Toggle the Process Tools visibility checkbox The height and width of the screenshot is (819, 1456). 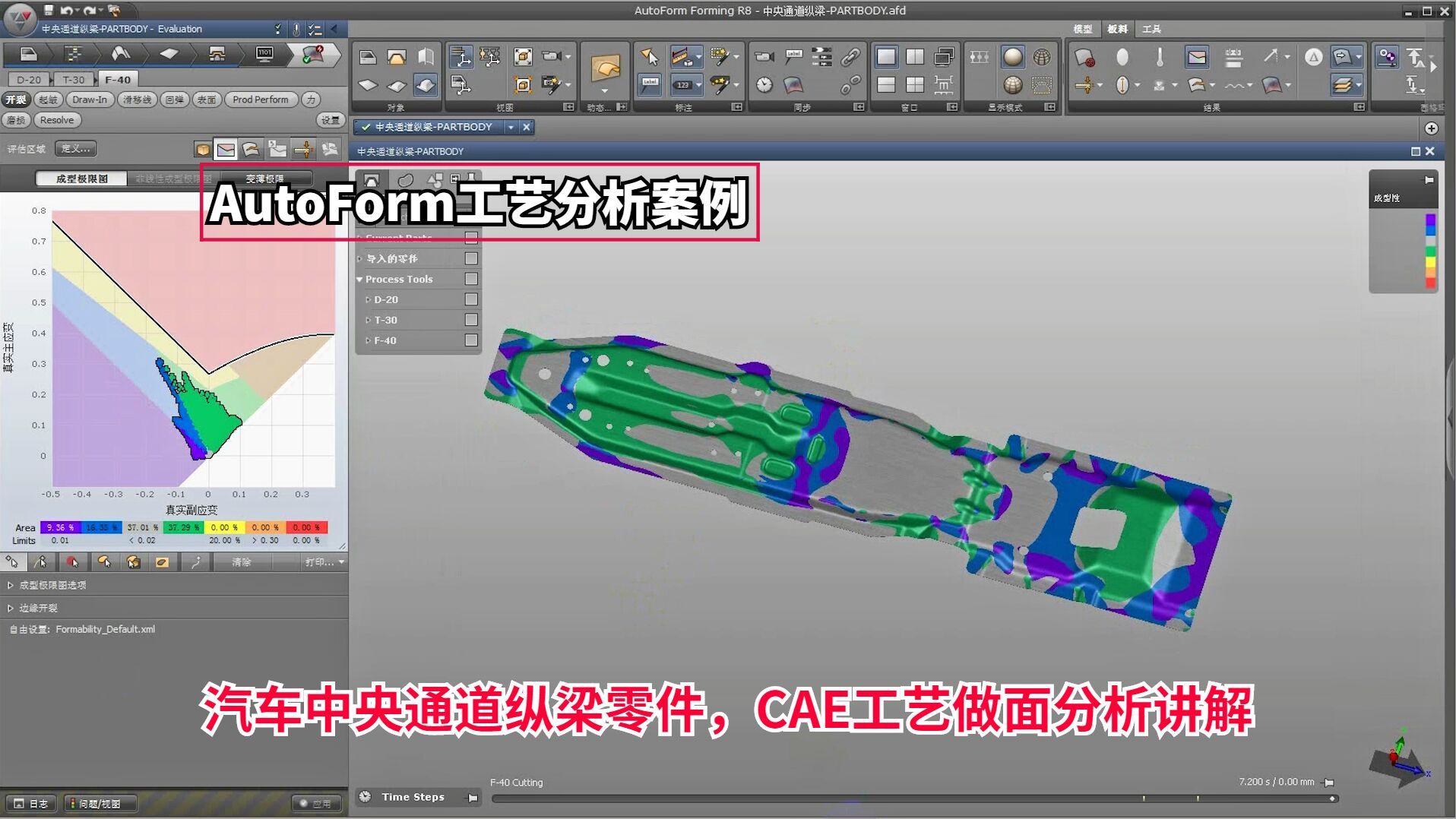[471, 279]
